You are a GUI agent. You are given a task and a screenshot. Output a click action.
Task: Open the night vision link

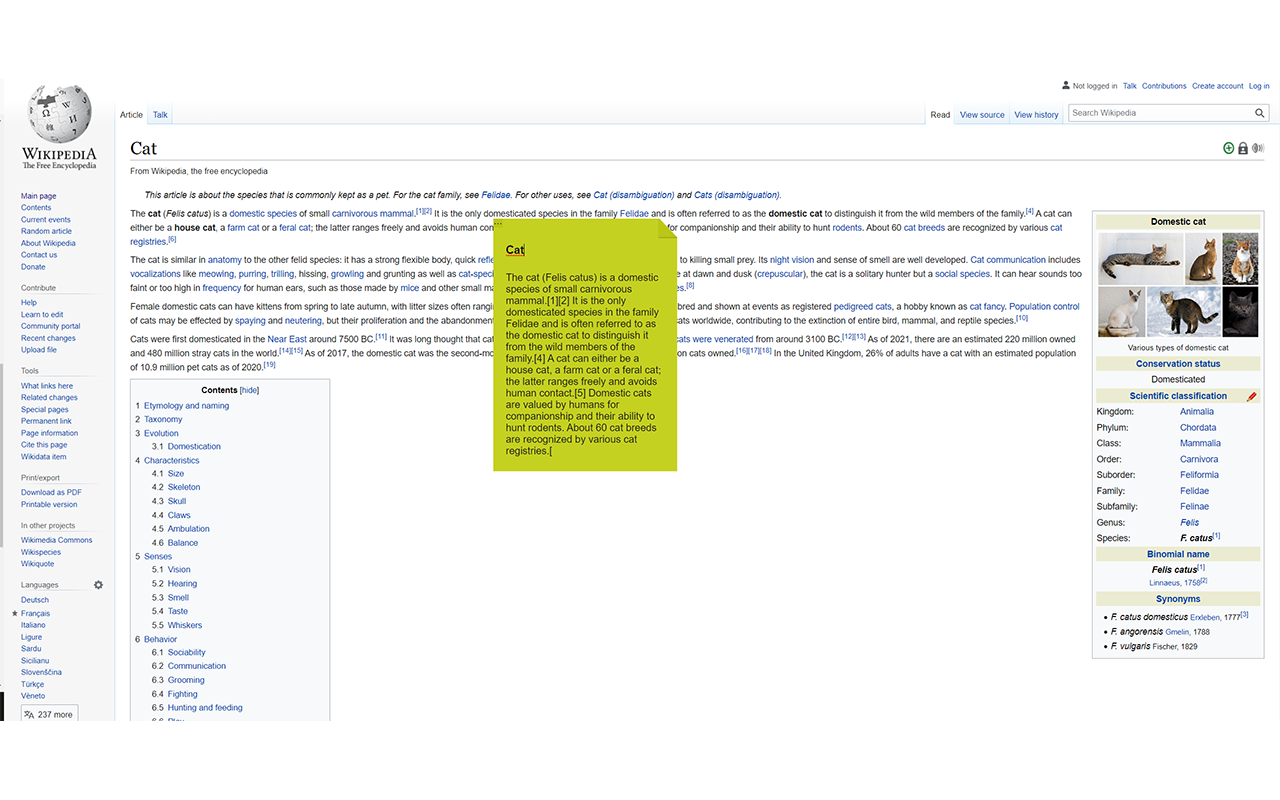pos(792,260)
